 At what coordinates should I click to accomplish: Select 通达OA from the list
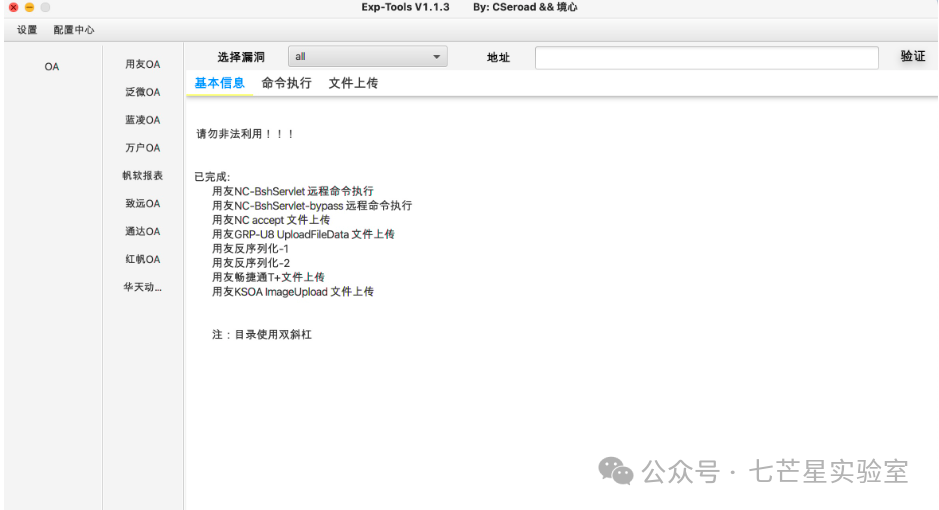[x=143, y=231]
